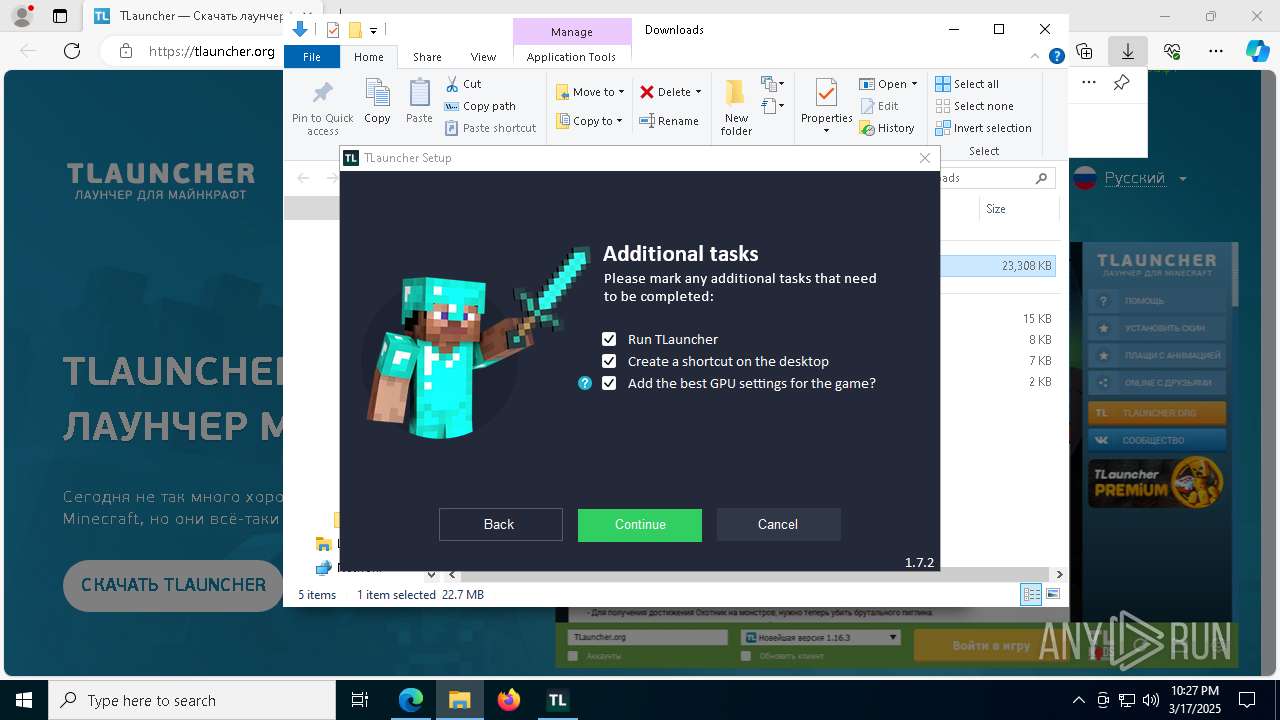Screen dimensions: 1280x720
Task: Click Cancel in TLauncher Setup
Action: (778, 524)
